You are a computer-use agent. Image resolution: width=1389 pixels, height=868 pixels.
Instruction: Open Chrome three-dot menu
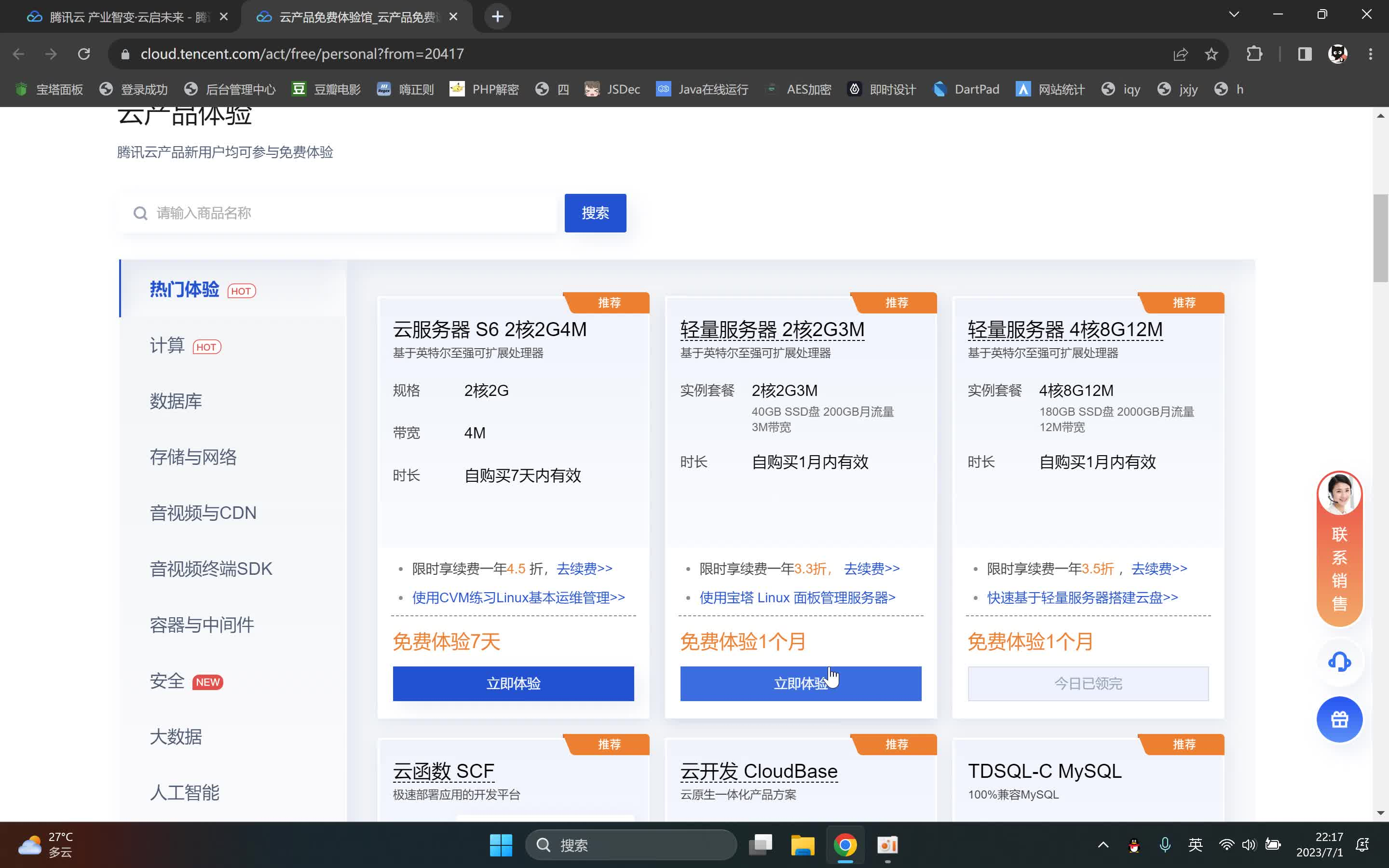tap(1370, 54)
